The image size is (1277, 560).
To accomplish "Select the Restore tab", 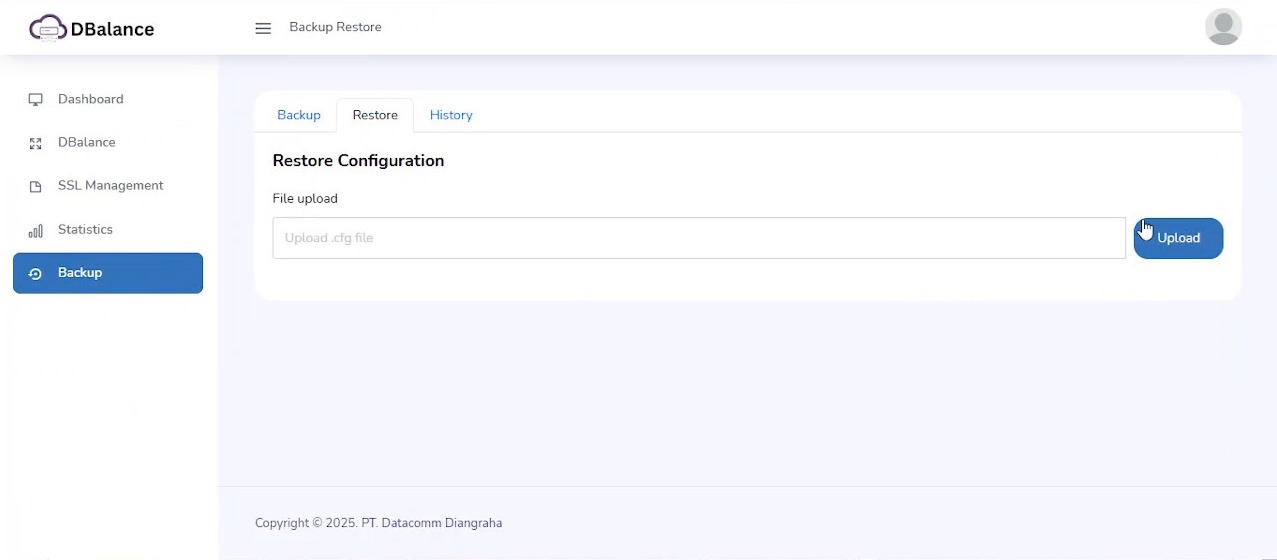I will 375,115.
